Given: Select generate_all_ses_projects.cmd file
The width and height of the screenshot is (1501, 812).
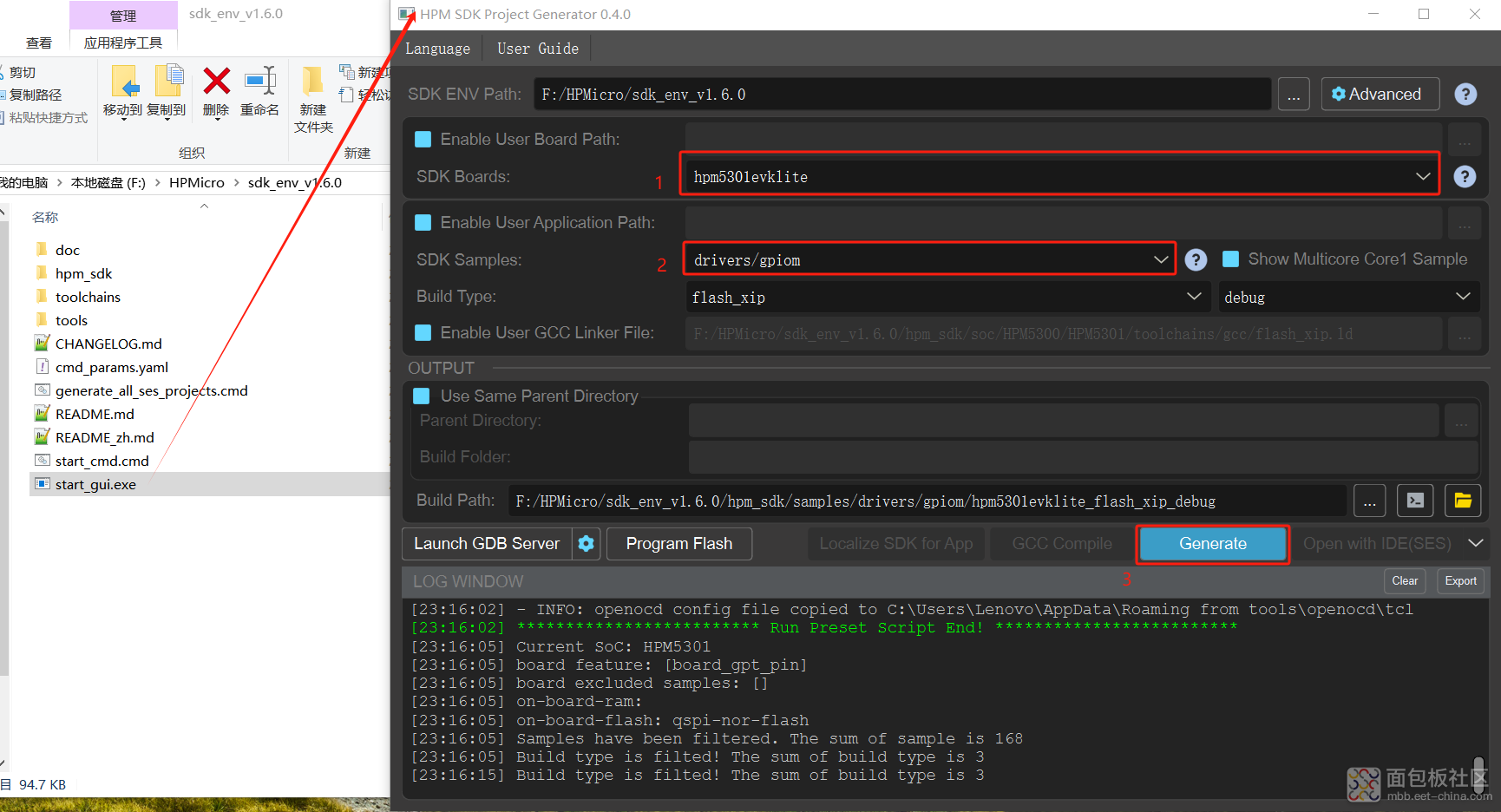Looking at the screenshot, I should point(152,390).
